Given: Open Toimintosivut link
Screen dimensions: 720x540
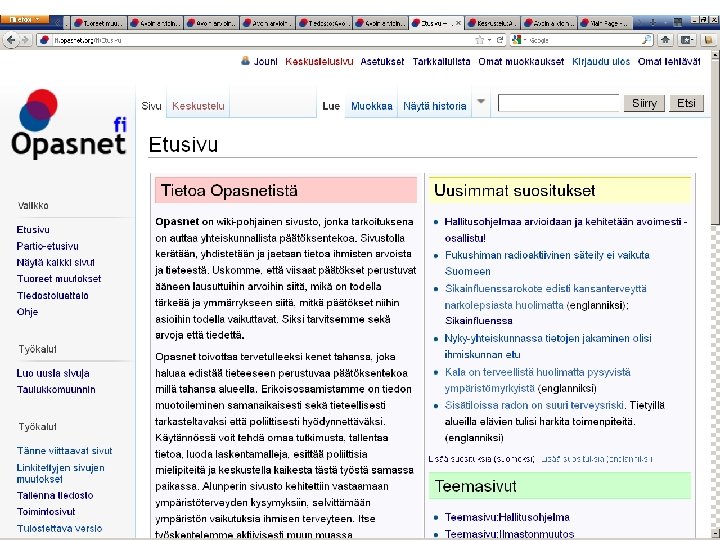Looking at the screenshot, I should tap(46, 512).
